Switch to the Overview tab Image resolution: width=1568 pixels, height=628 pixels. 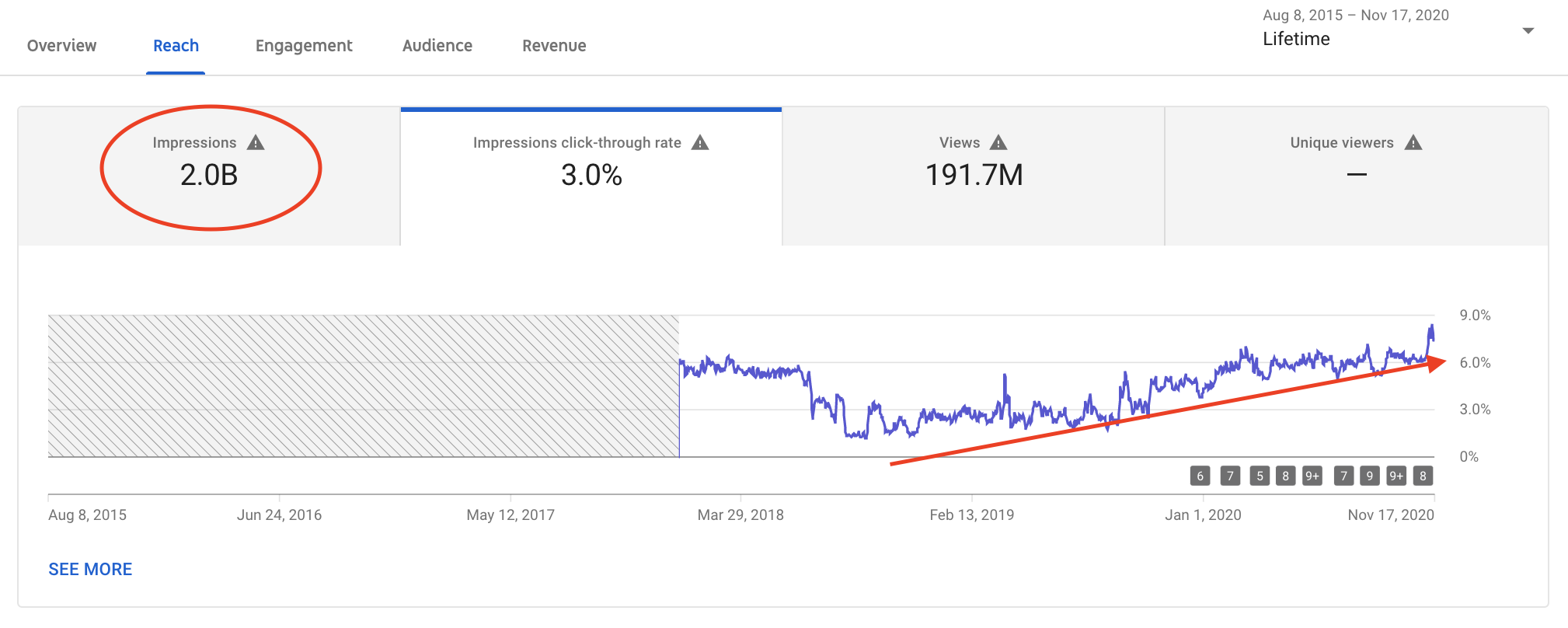(62, 46)
